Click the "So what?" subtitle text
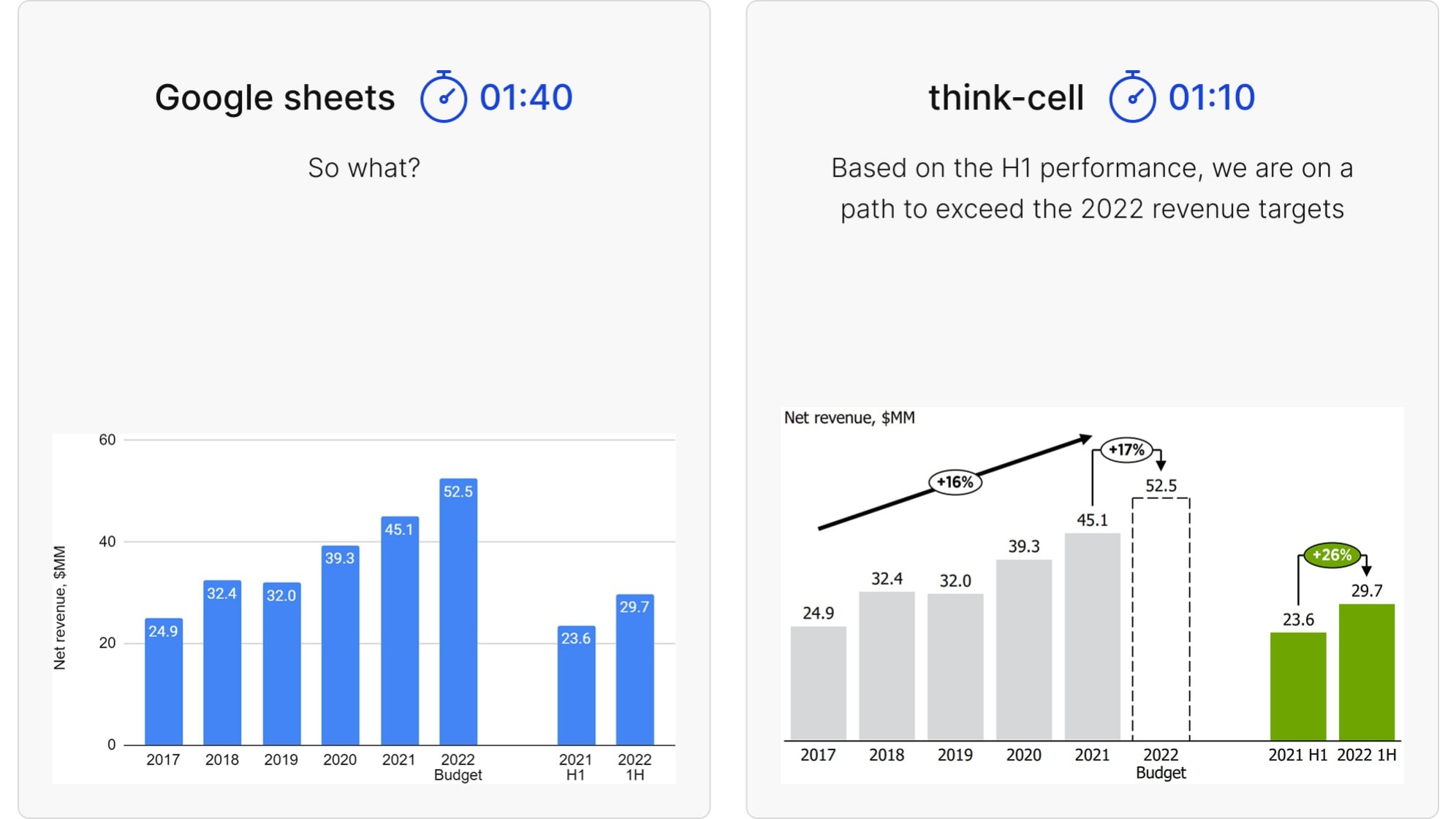Screen dimensions: 1456x819 click(364, 168)
